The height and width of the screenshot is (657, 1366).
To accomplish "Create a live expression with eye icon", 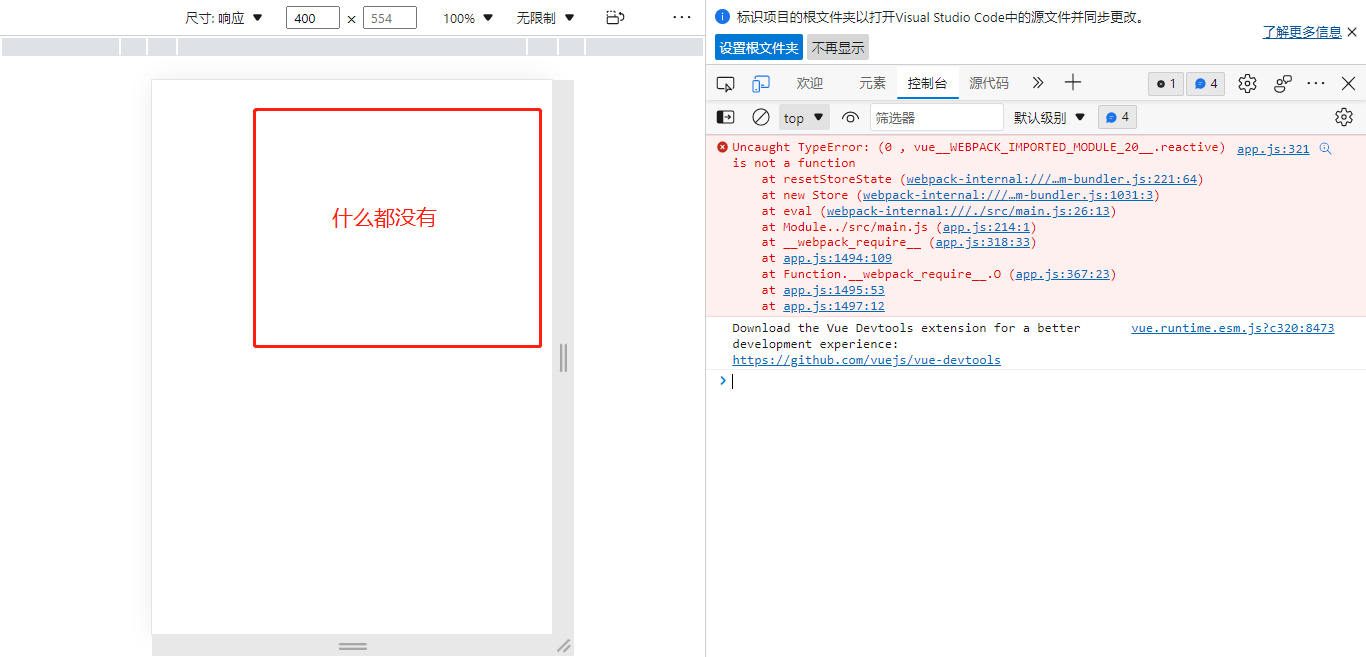I will 850,117.
